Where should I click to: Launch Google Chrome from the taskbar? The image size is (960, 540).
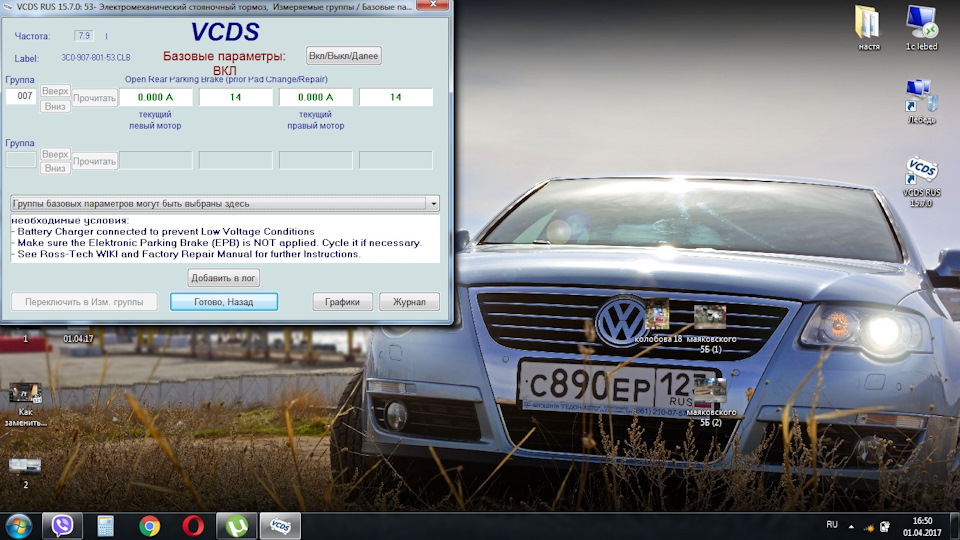pos(149,526)
